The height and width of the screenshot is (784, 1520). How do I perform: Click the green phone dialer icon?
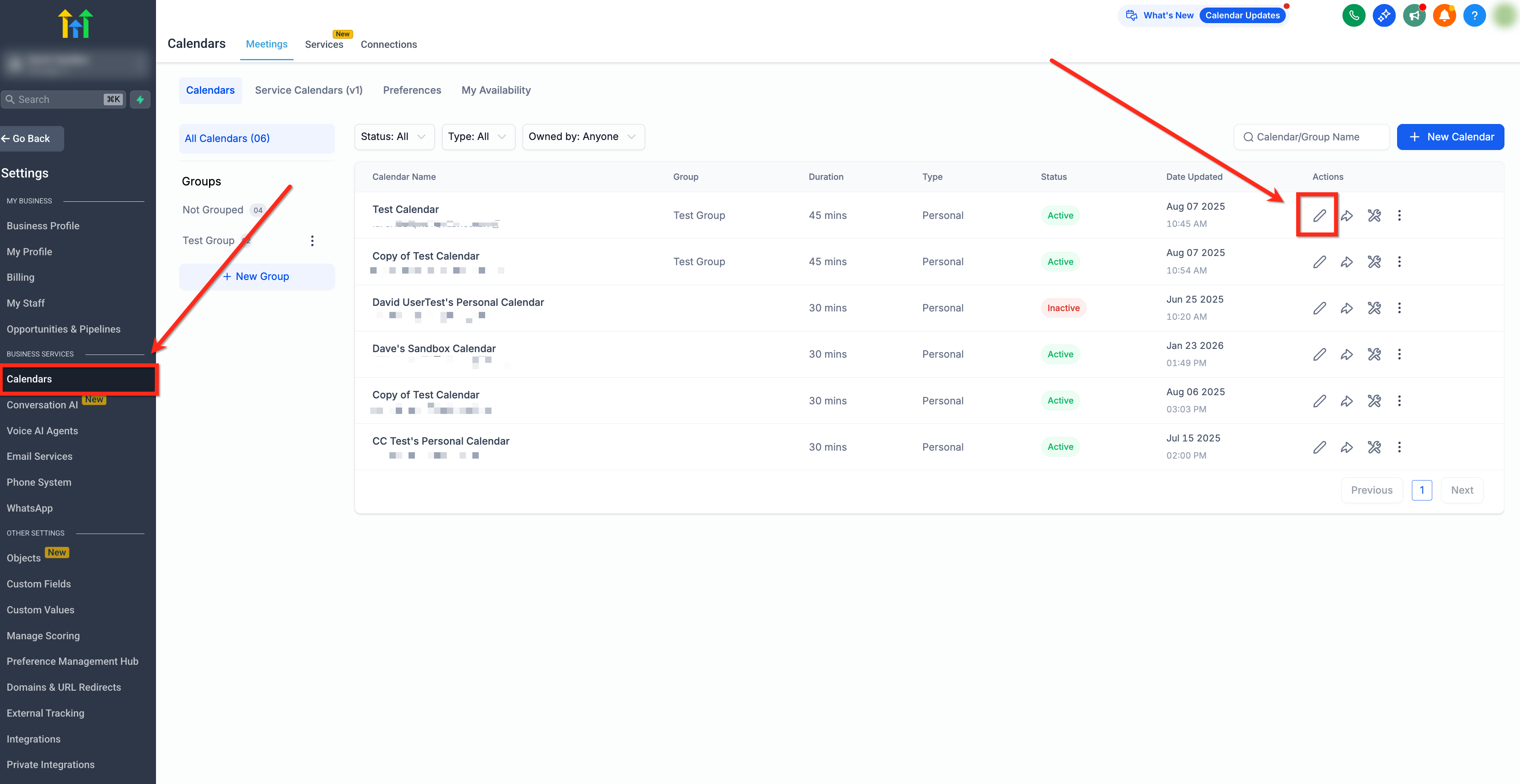tap(1354, 15)
